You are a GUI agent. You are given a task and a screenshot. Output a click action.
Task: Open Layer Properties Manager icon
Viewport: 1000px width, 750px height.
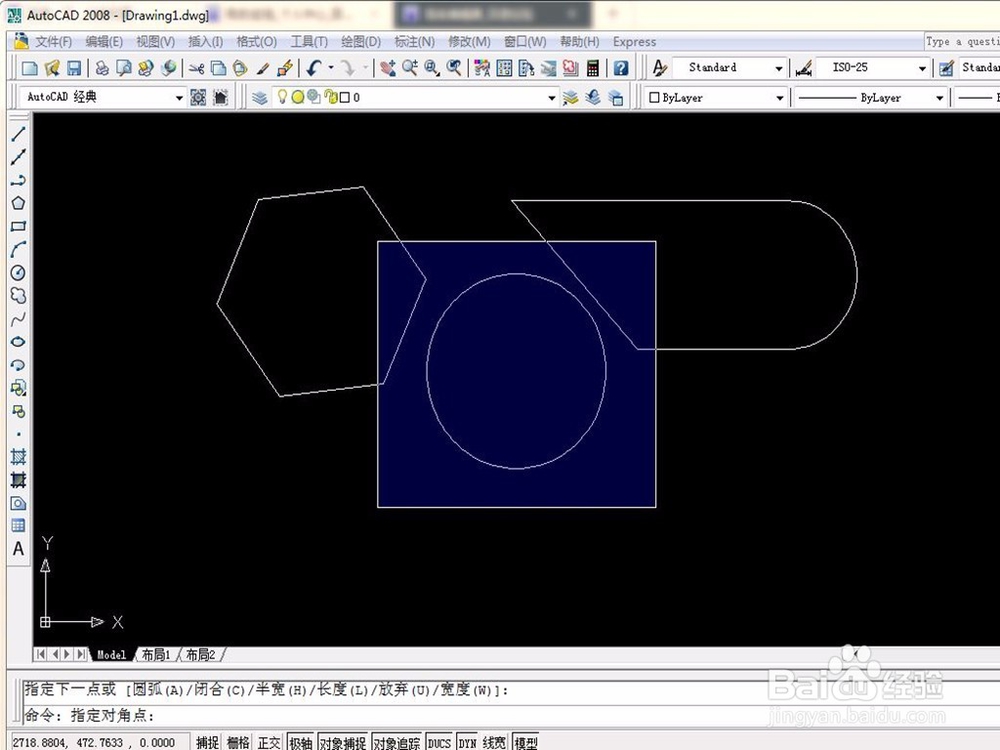point(260,98)
